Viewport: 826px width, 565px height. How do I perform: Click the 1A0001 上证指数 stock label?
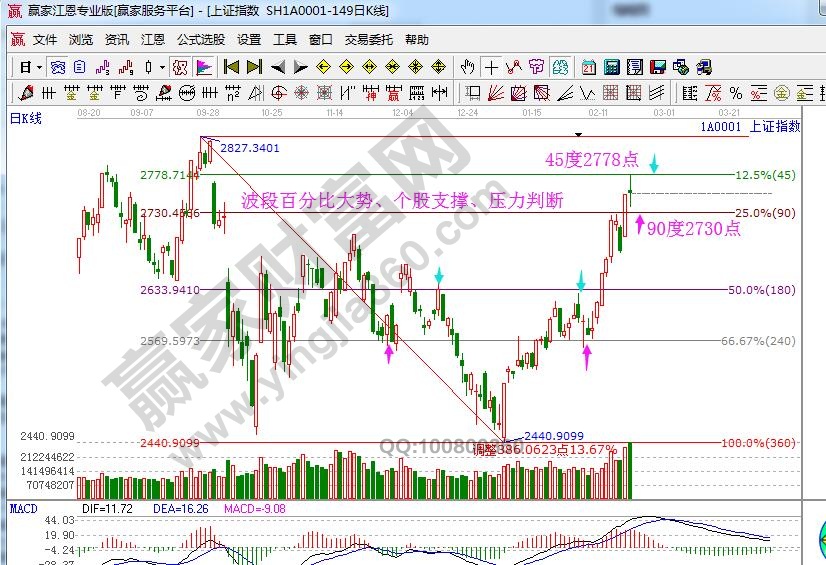point(751,126)
